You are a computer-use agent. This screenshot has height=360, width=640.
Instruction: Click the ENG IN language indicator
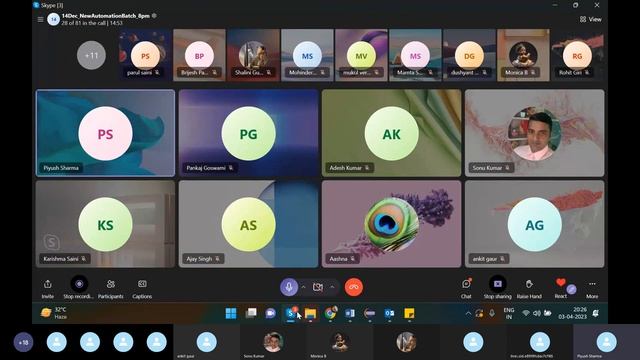(x=509, y=313)
